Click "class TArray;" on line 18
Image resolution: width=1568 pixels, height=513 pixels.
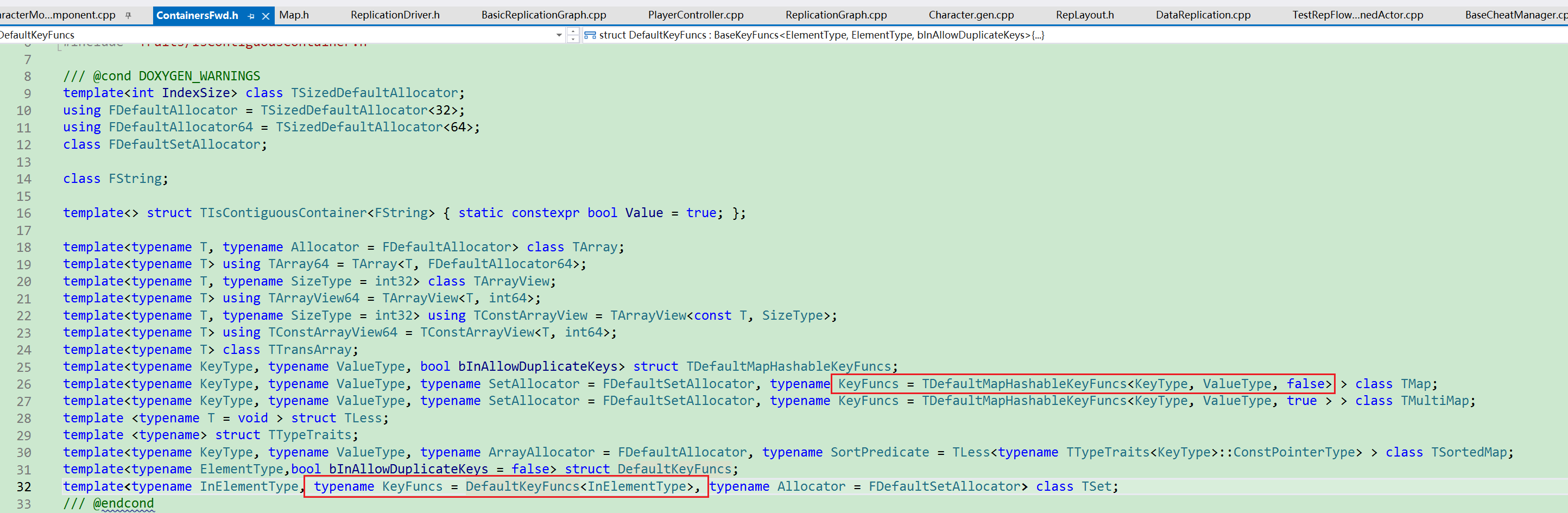575,247
